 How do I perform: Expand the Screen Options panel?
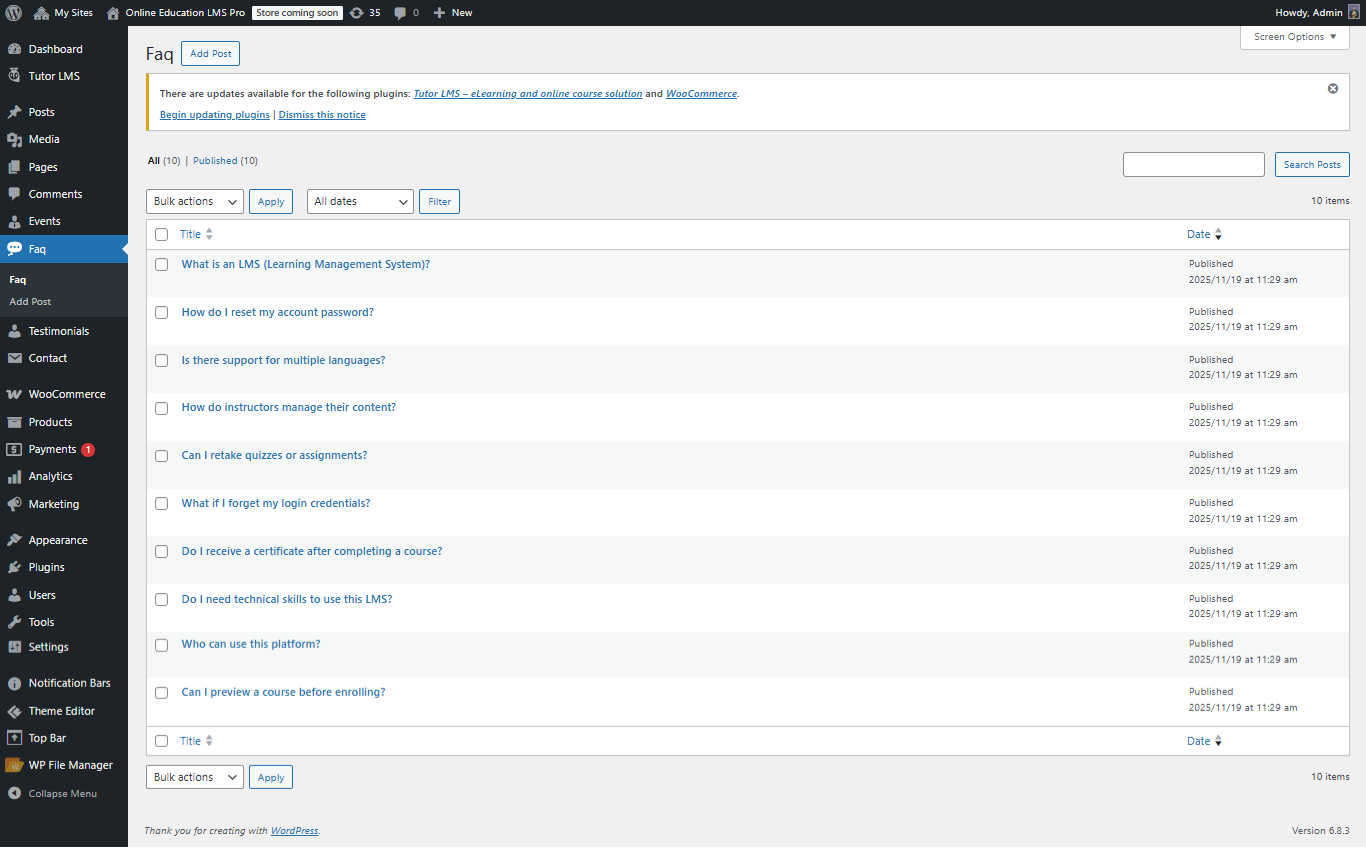pyautogui.click(x=1294, y=37)
